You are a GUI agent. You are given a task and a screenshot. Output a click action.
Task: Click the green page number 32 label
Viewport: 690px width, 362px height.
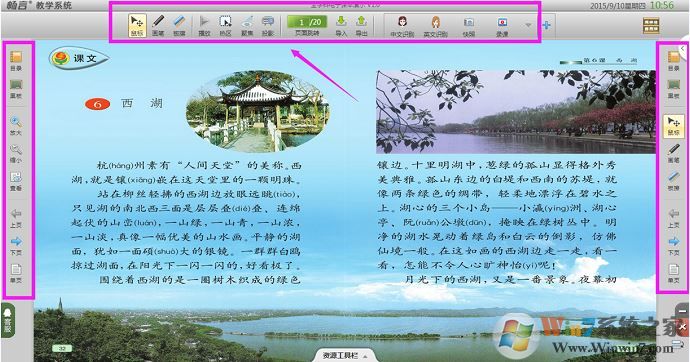62,348
